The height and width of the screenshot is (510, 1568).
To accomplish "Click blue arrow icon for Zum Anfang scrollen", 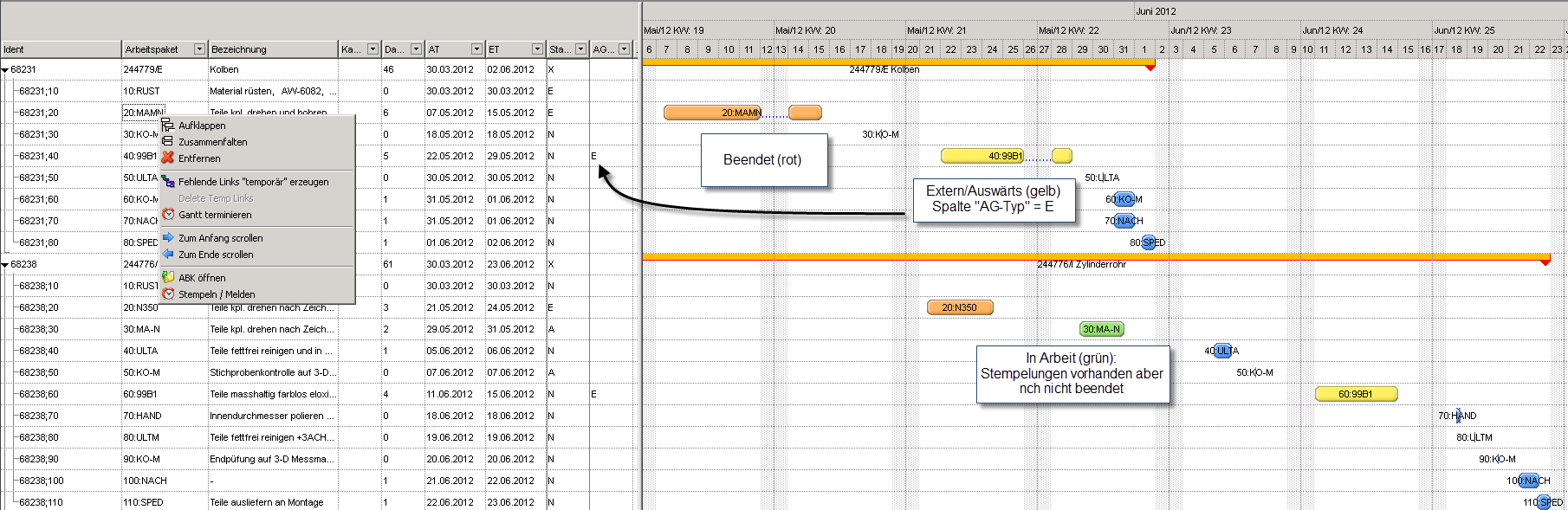I will (168, 238).
